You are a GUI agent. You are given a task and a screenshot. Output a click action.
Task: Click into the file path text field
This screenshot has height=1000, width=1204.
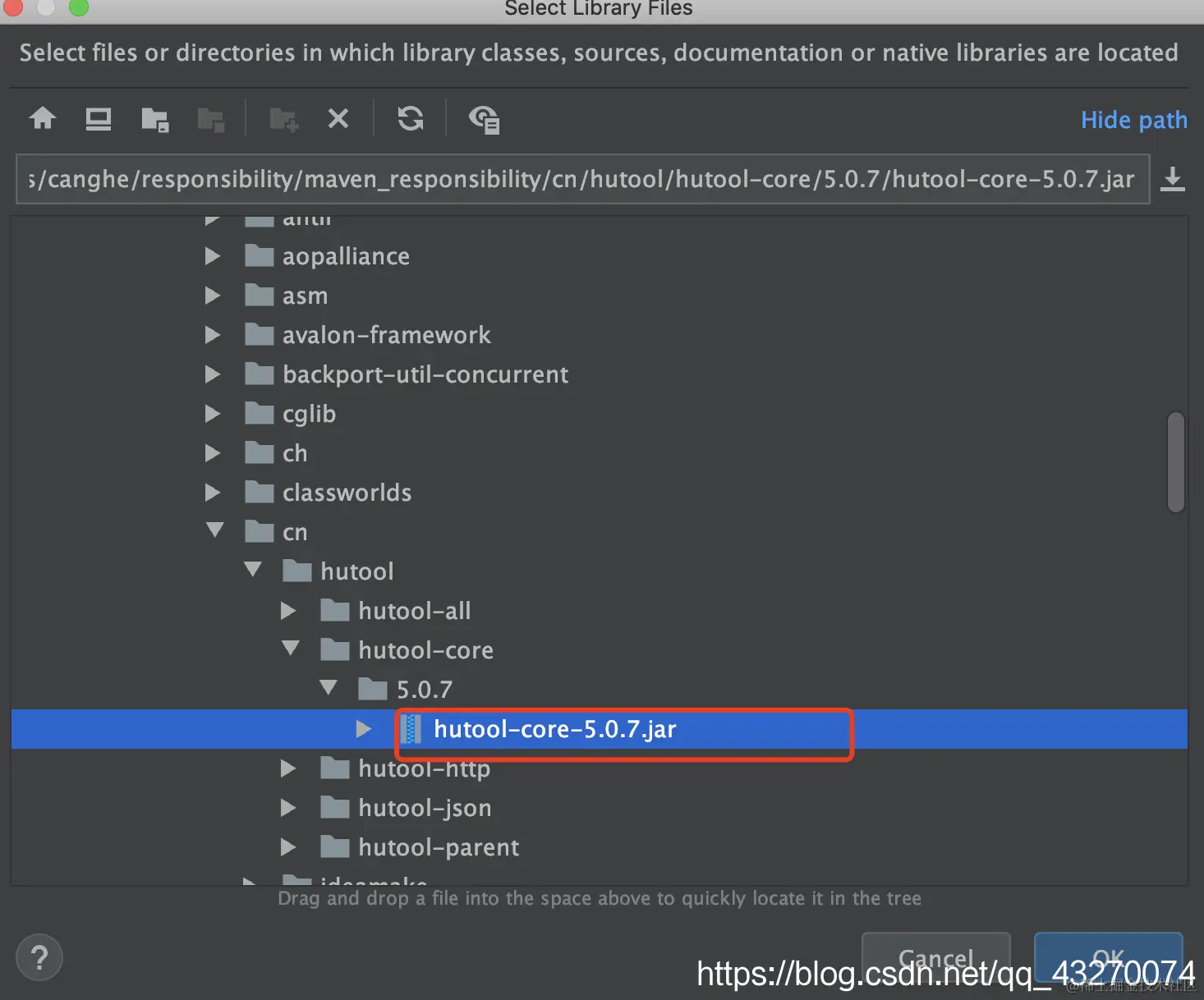pyautogui.click(x=582, y=178)
